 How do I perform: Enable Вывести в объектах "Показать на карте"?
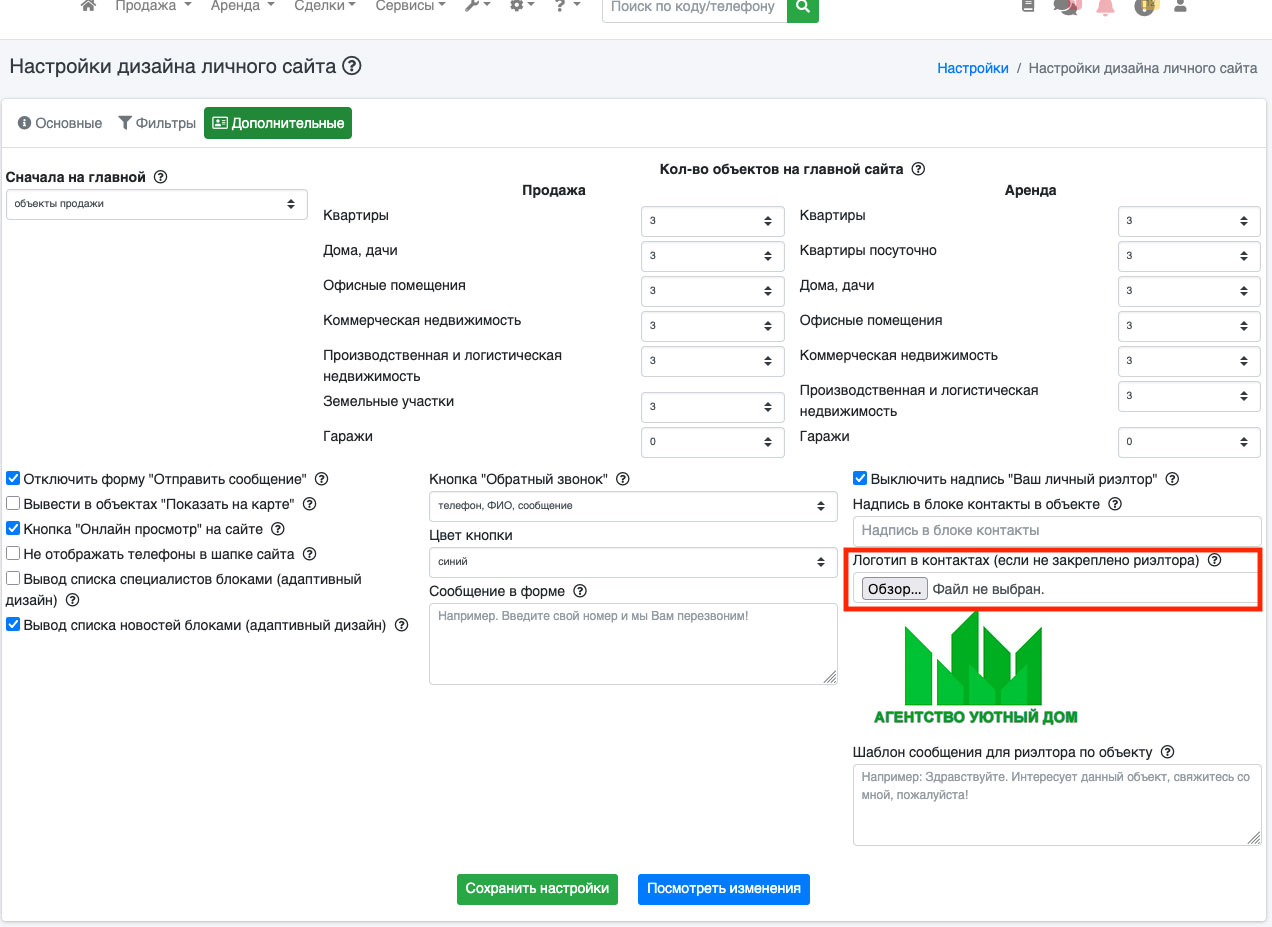tap(14, 504)
